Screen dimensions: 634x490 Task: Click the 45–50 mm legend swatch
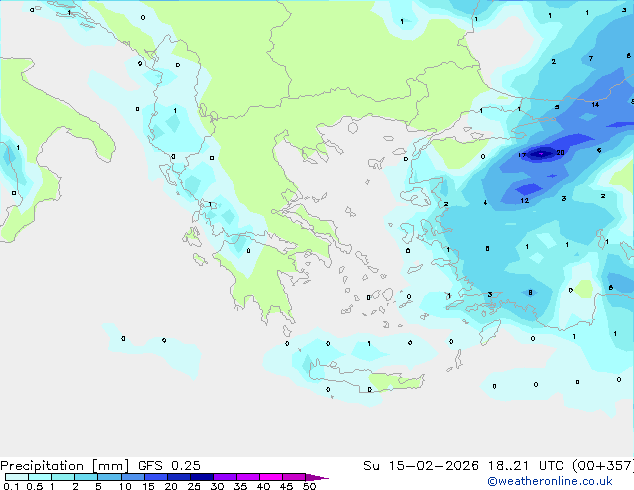coord(294,477)
